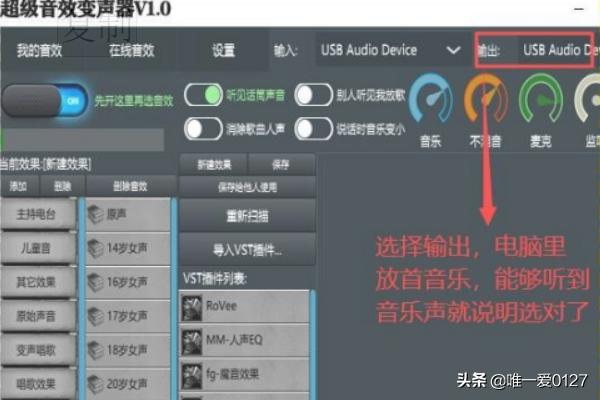
Task: Click the 14岁女声 preset icon
Action: (96, 248)
